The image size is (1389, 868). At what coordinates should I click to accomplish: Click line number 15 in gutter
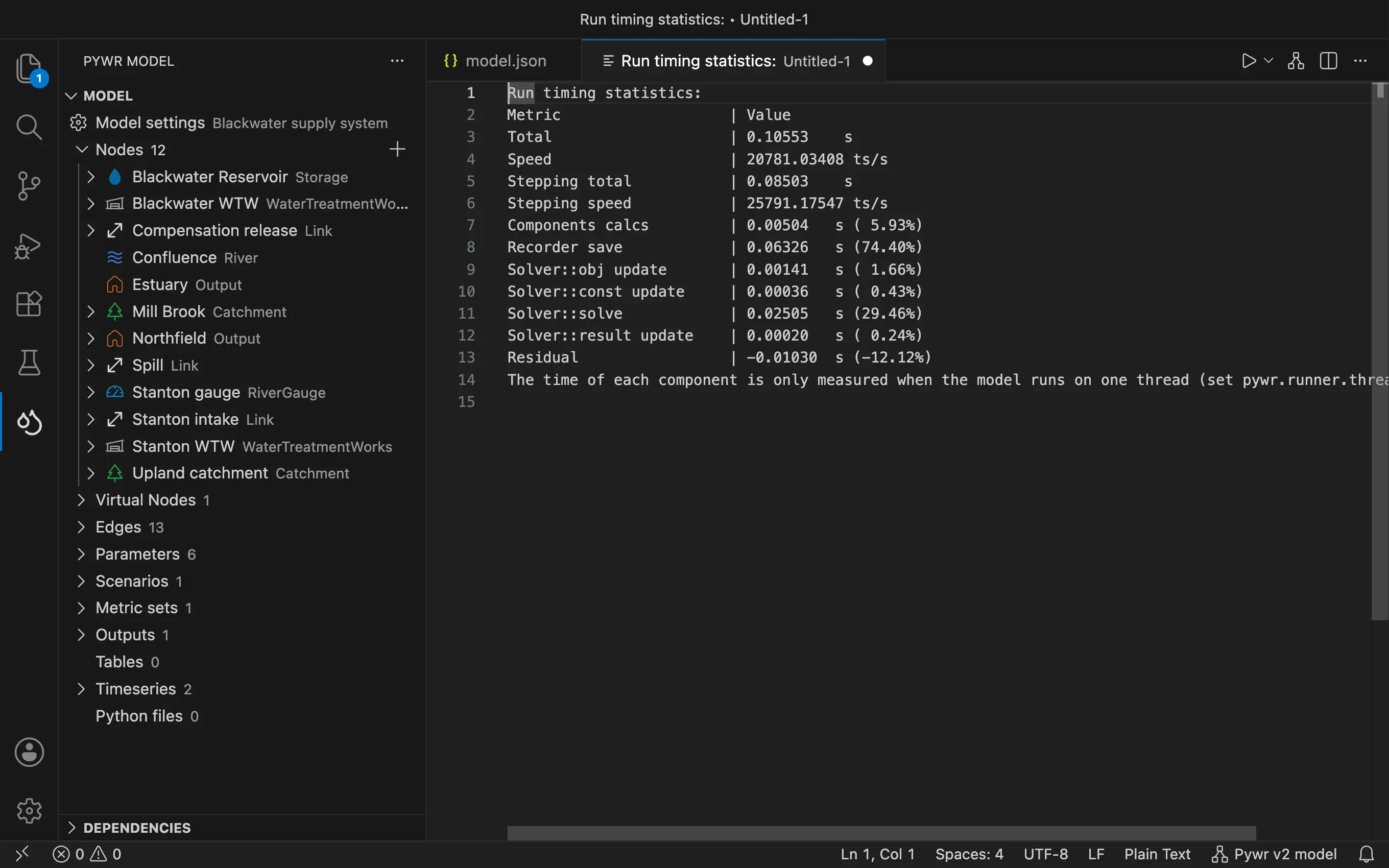(466, 401)
